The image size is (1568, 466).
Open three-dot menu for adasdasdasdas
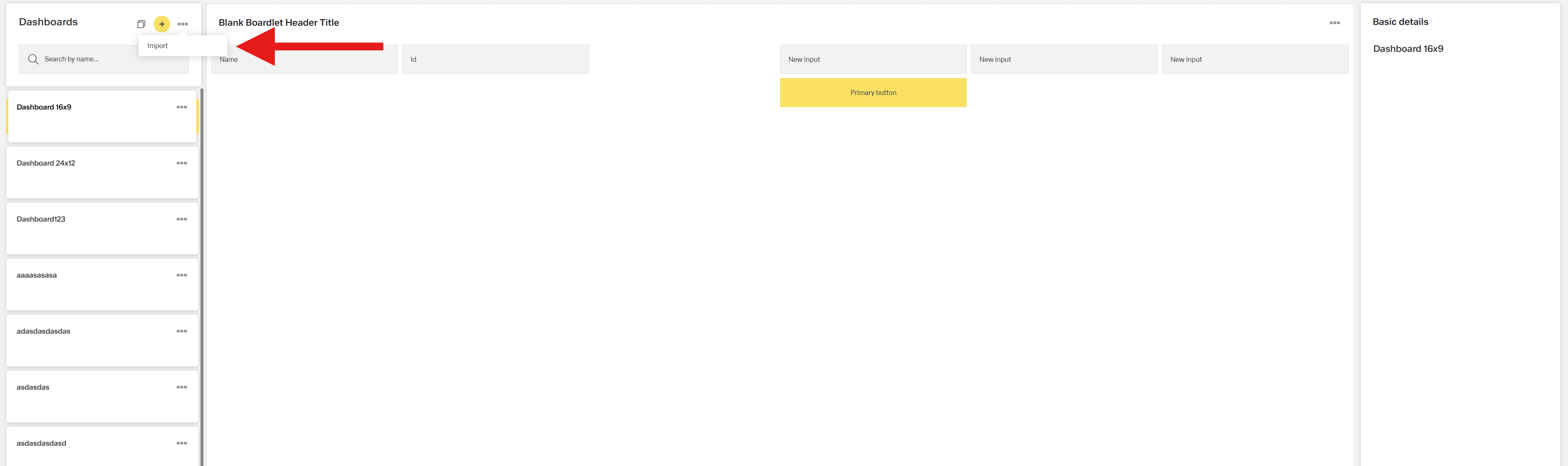181,331
